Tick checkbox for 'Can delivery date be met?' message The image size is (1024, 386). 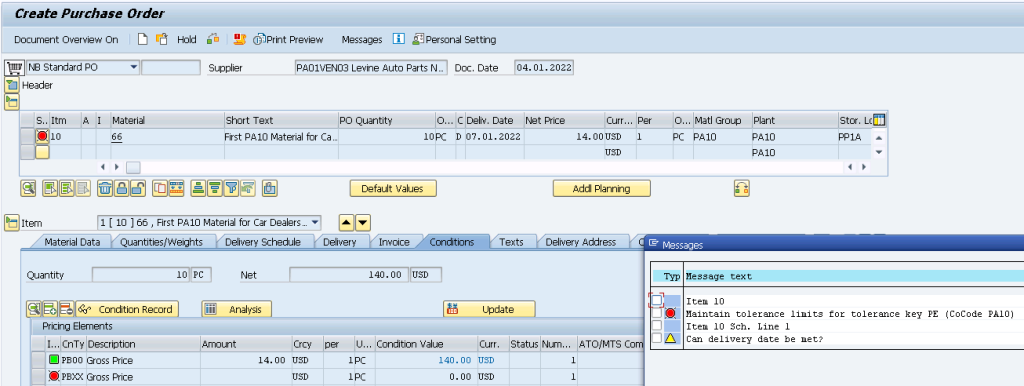pos(657,338)
